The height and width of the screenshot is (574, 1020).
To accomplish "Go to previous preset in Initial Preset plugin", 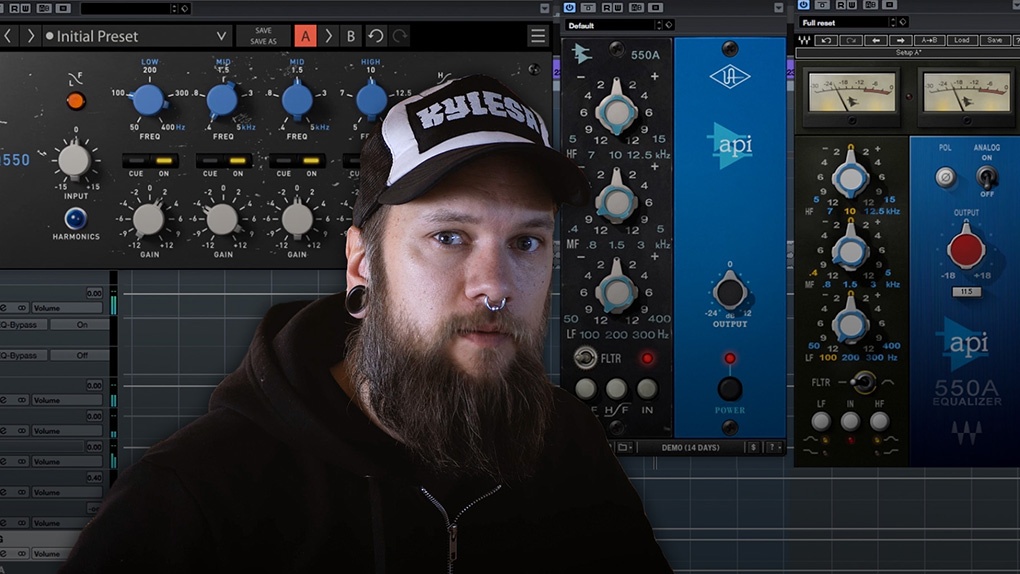I will [x=8, y=36].
